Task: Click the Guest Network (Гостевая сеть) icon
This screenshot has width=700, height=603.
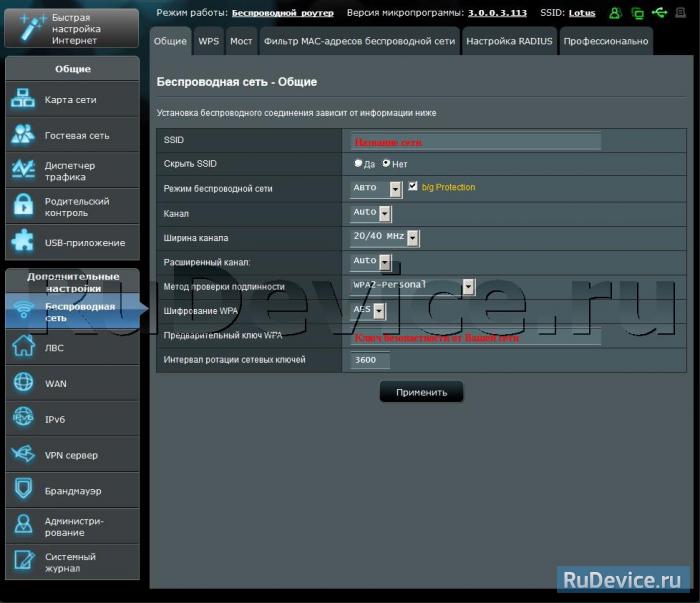Action: tap(23, 135)
